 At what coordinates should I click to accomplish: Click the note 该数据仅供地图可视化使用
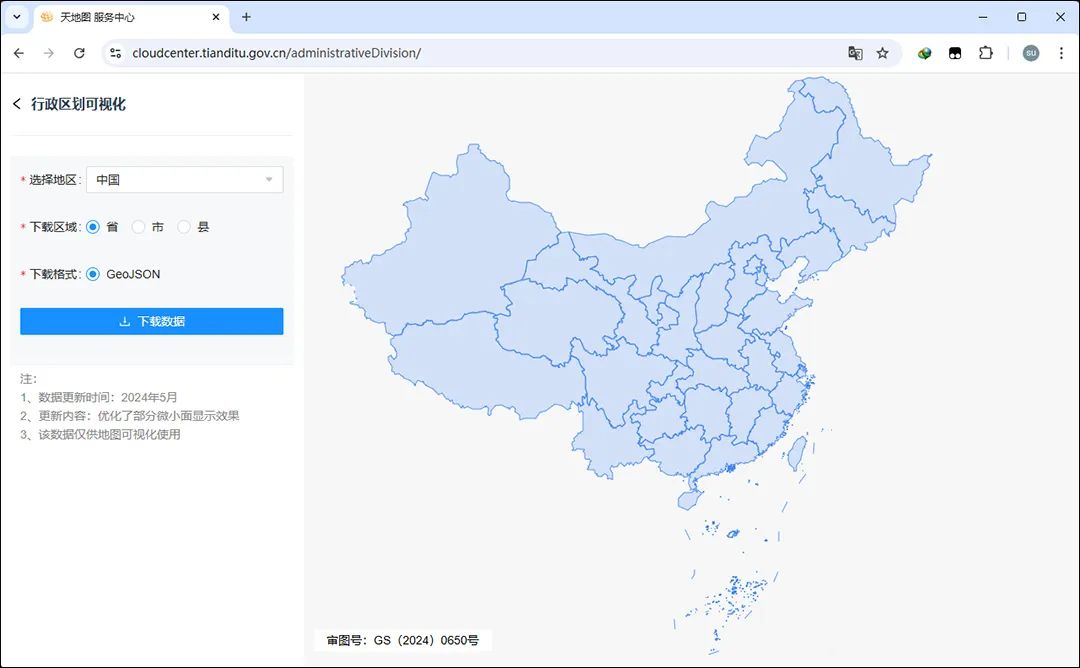pos(110,435)
